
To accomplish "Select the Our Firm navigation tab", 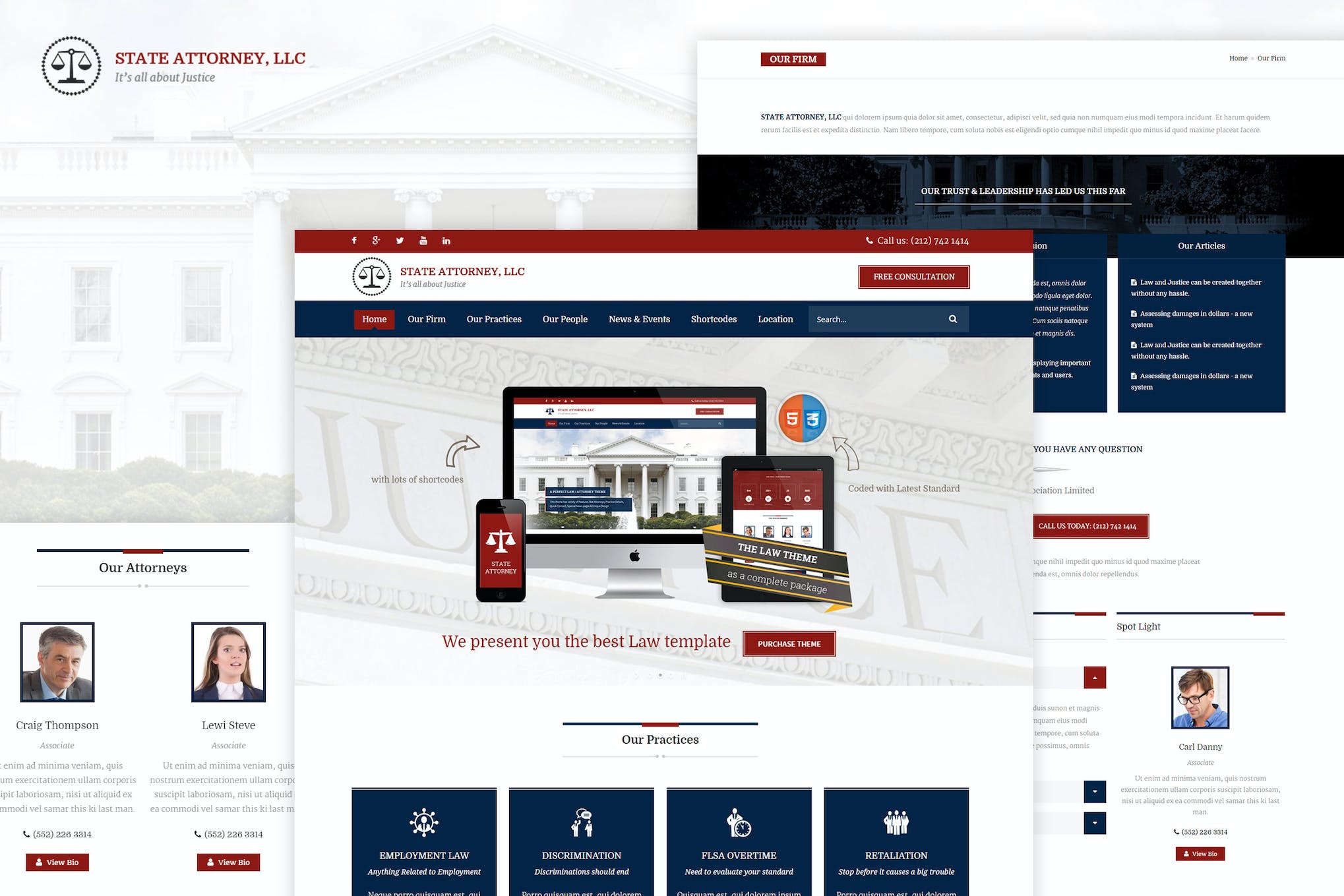I will pos(427,319).
